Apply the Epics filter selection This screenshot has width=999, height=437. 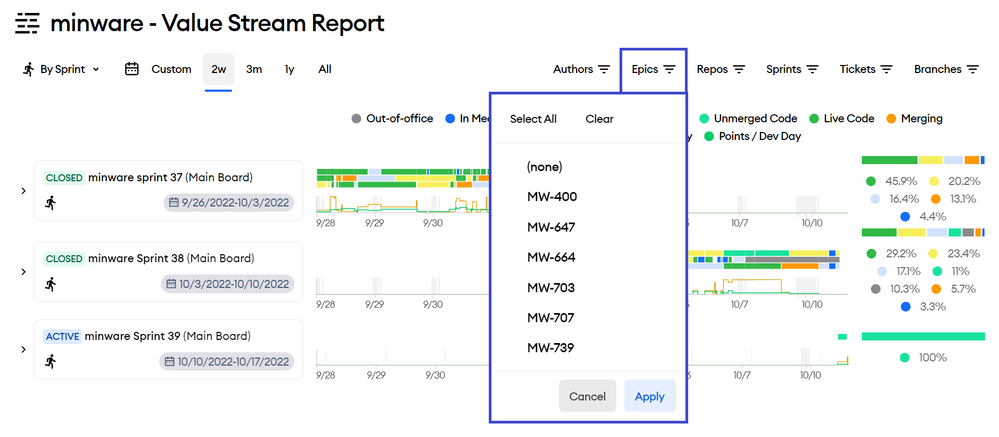coord(650,396)
